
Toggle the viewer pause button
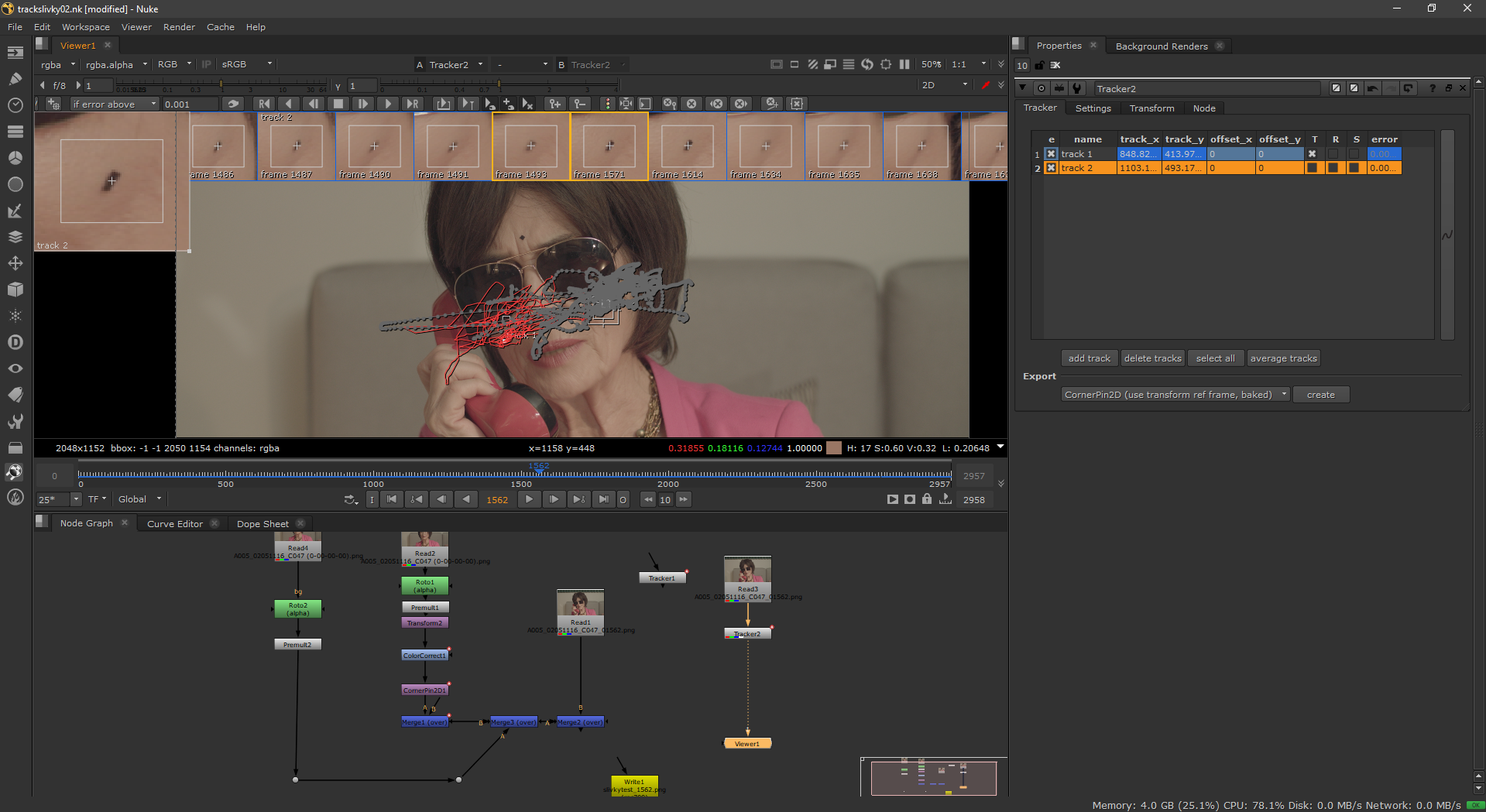904,64
